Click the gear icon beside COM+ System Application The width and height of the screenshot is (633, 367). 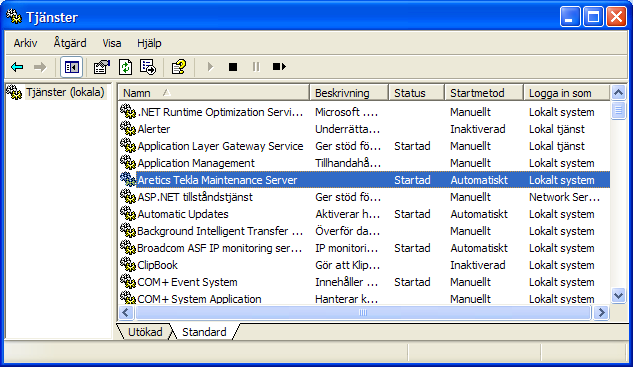[x=128, y=298]
